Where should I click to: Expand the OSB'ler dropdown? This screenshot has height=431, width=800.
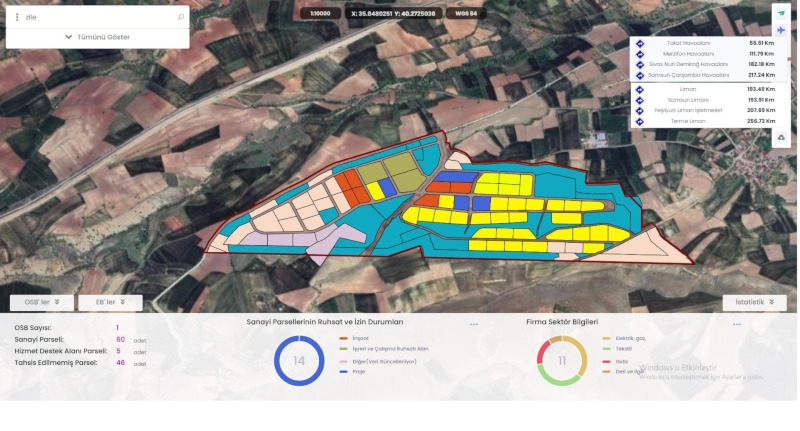point(42,302)
